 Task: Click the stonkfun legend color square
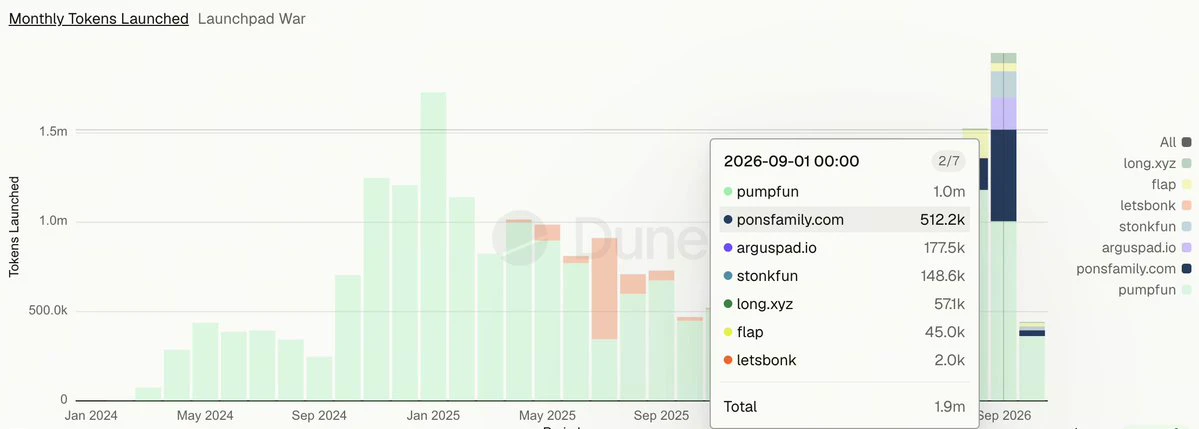(x=1186, y=226)
